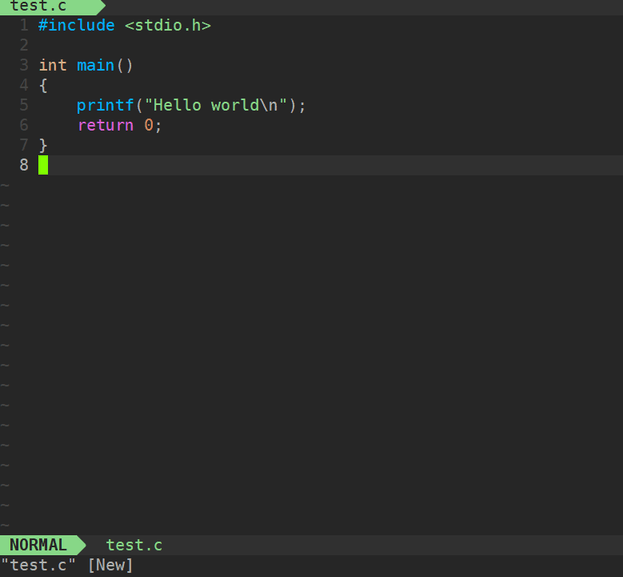This screenshot has width=623, height=577.
Task: Click line number 1 in the gutter
Action: pyautogui.click(x=24, y=25)
